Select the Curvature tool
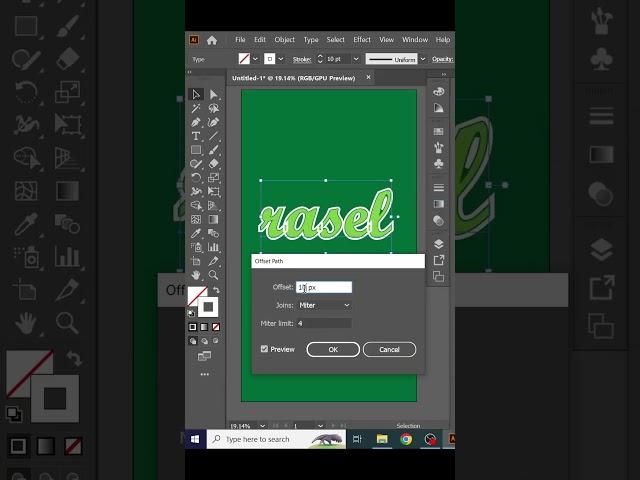The image size is (640, 480). coord(213,122)
